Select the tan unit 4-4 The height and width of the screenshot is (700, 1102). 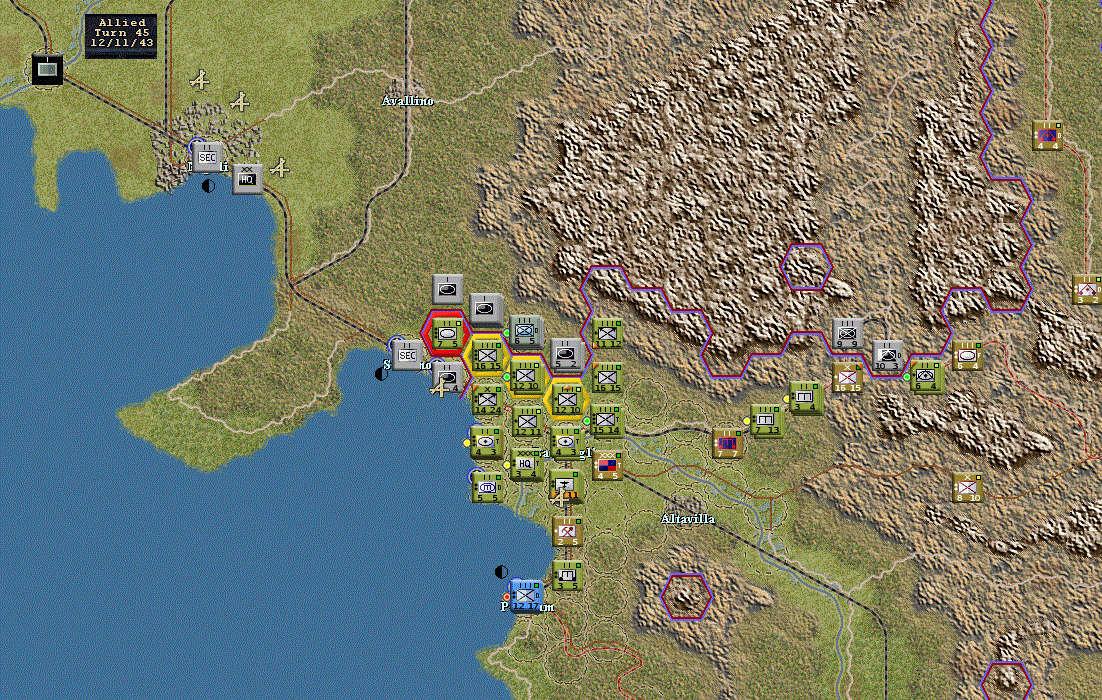(1046, 135)
